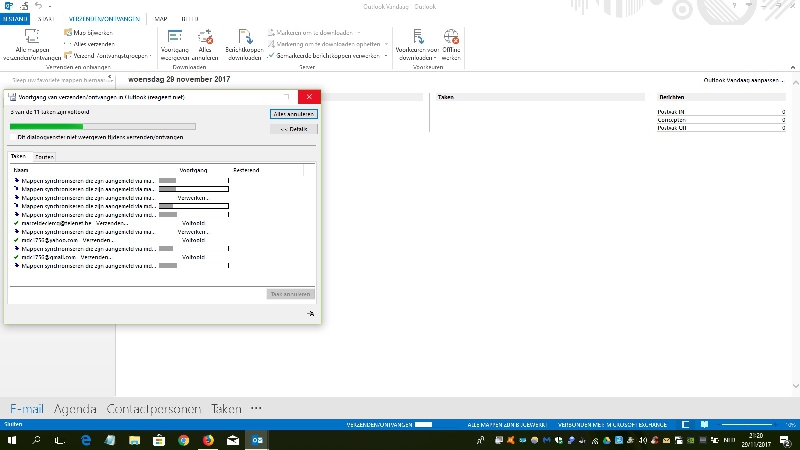Open File Explorer from the taskbar

click(x=134, y=440)
